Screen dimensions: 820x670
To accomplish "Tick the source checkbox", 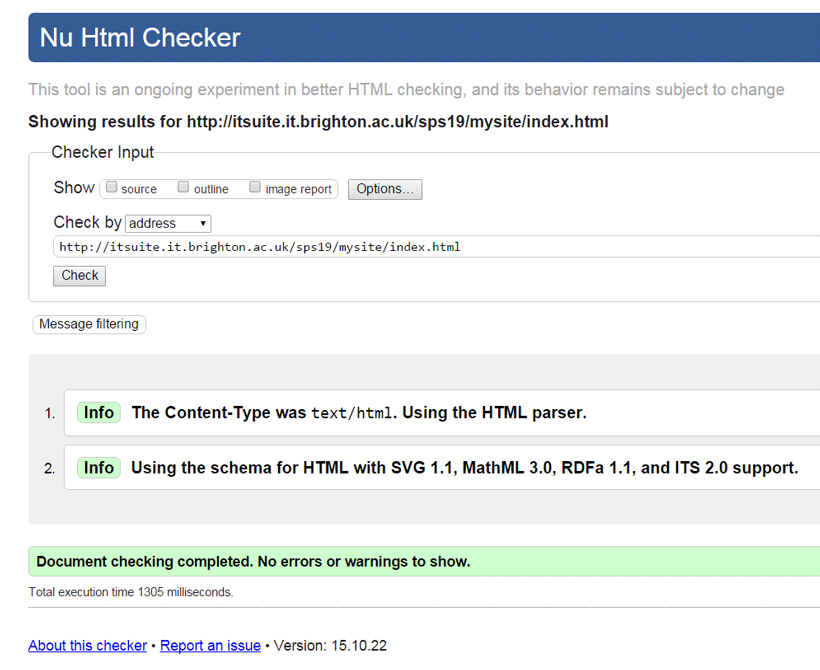I will pos(111,187).
